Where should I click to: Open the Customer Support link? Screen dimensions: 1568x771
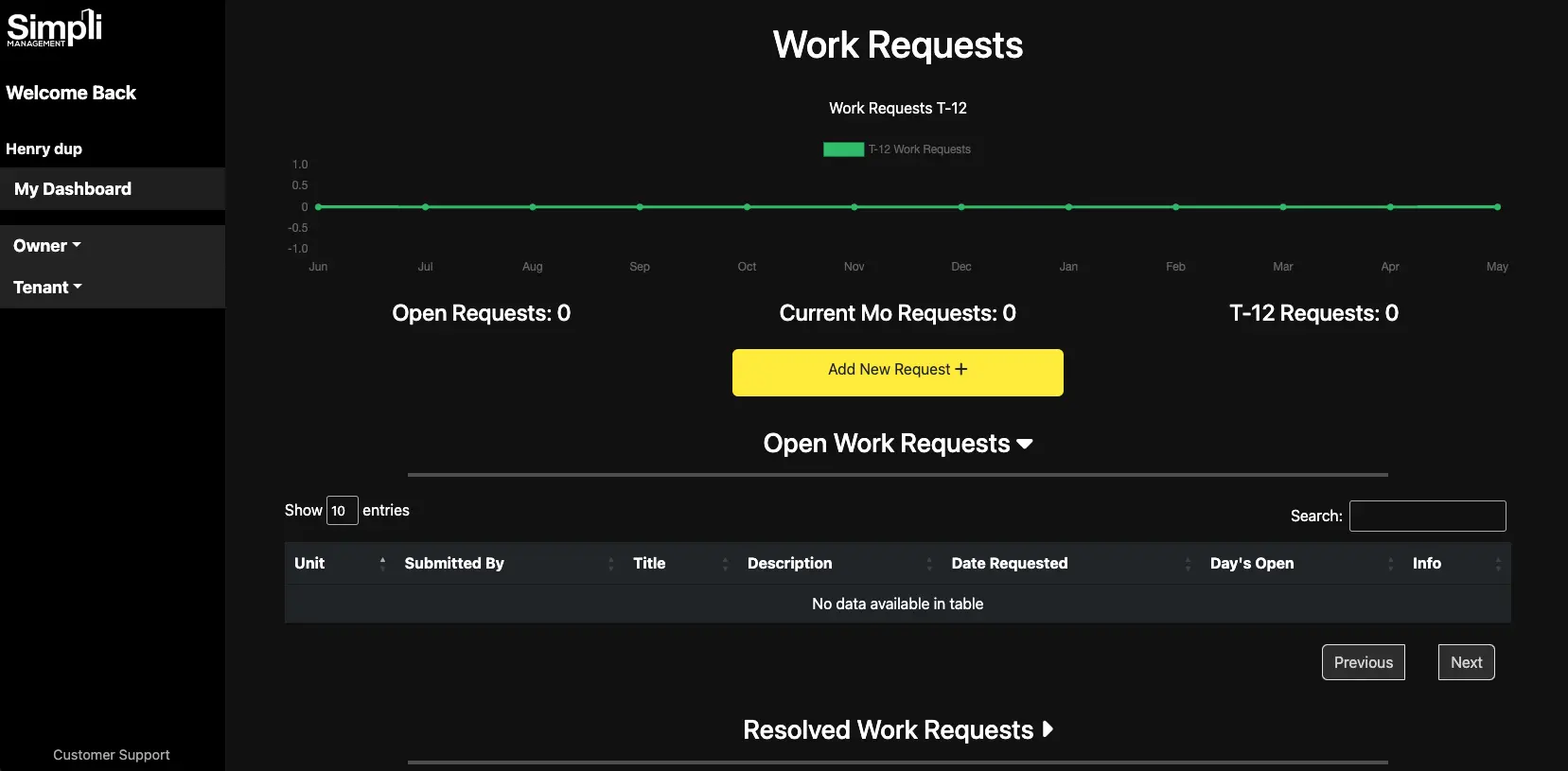click(112, 755)
